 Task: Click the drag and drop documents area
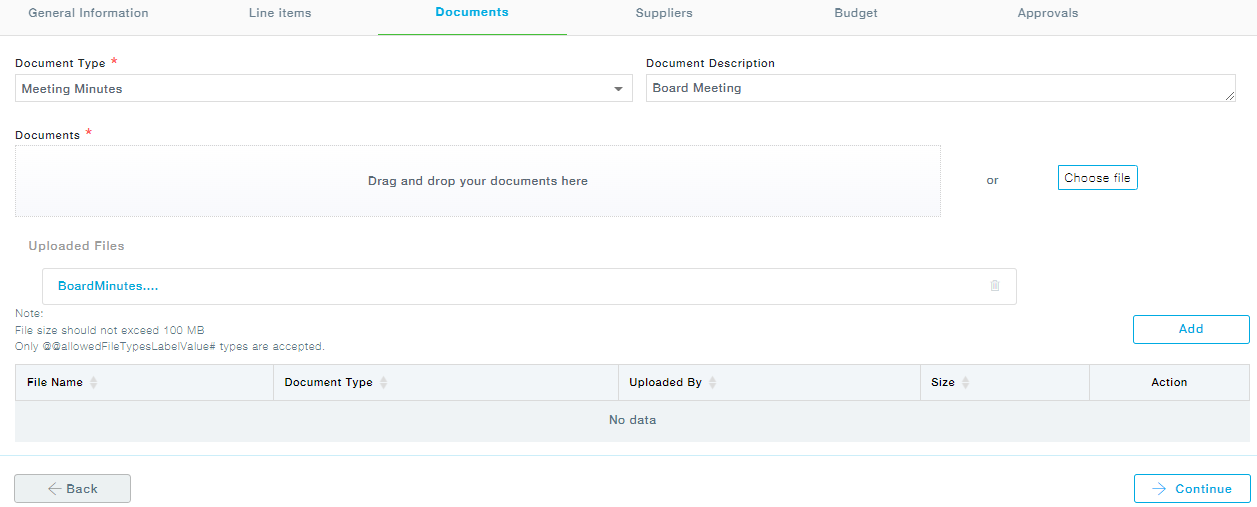478,181
